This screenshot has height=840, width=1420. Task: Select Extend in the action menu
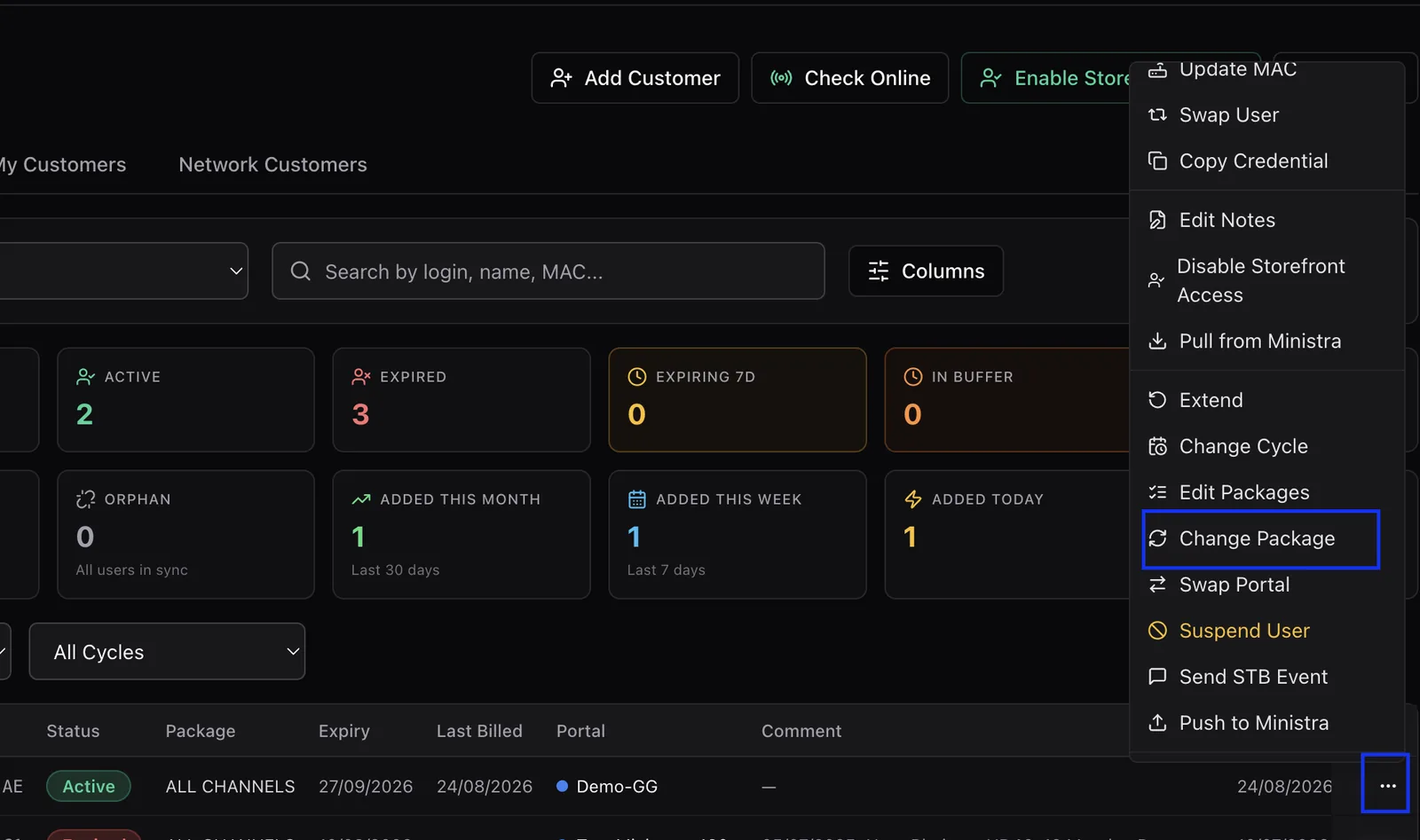click(x=1266, y=400)
